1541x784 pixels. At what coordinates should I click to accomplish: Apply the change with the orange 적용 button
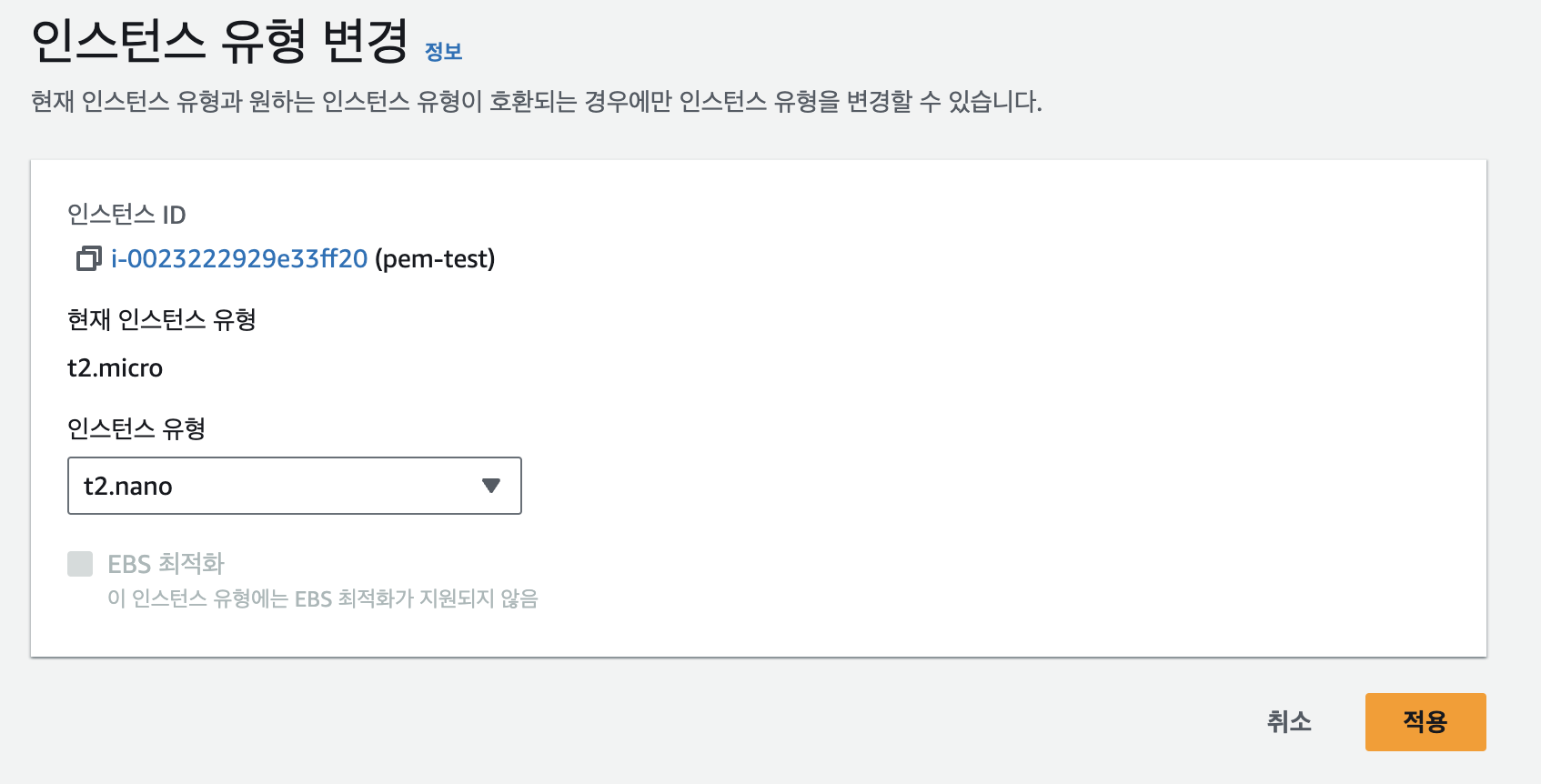coord(1425,722)
